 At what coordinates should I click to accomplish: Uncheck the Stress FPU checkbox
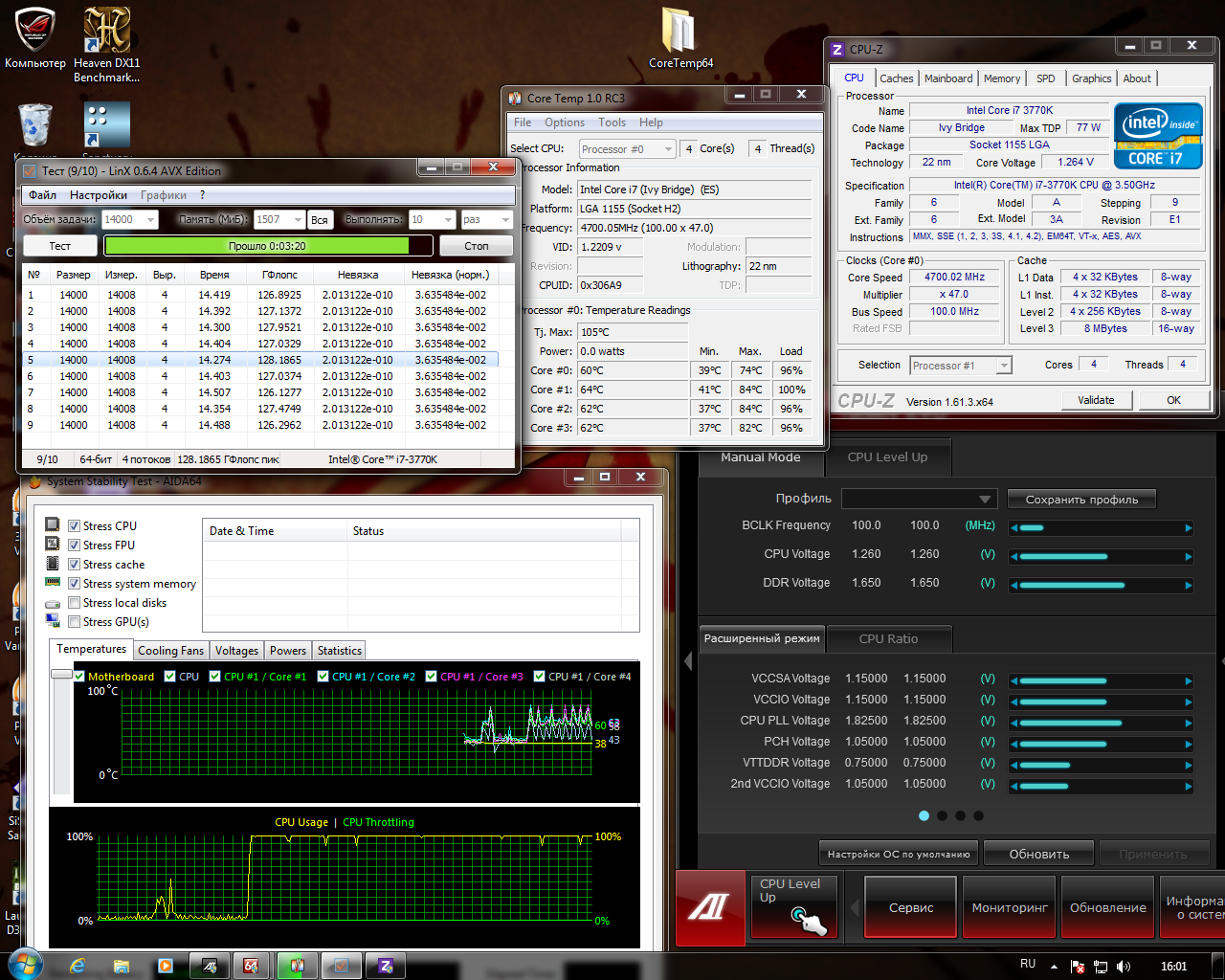74,545
